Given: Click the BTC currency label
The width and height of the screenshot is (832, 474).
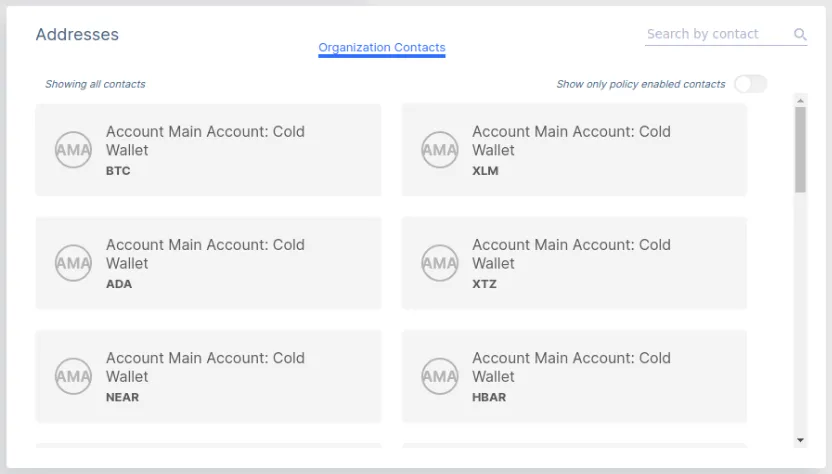Looking at the screenshot, I should (118, 171).
